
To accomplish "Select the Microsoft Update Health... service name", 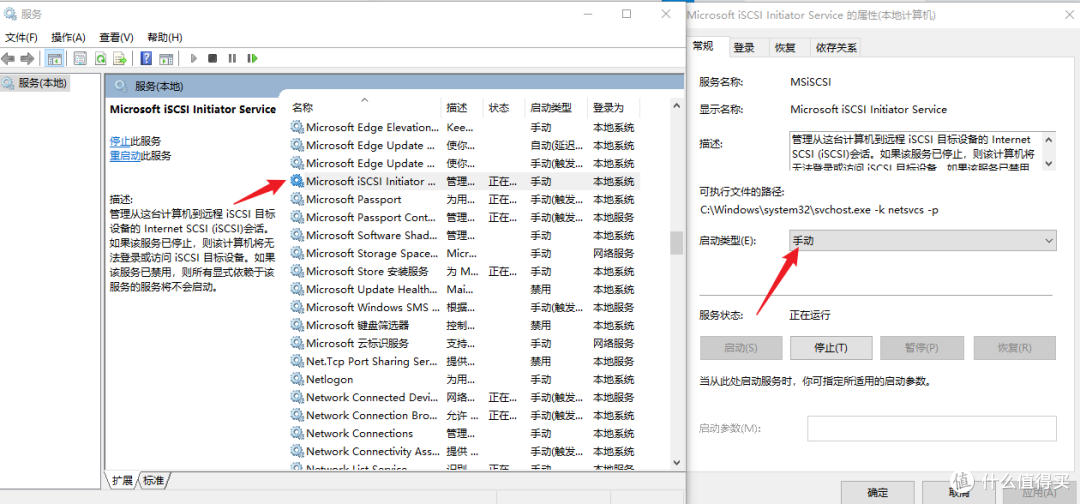I will [x=371, y=289].
